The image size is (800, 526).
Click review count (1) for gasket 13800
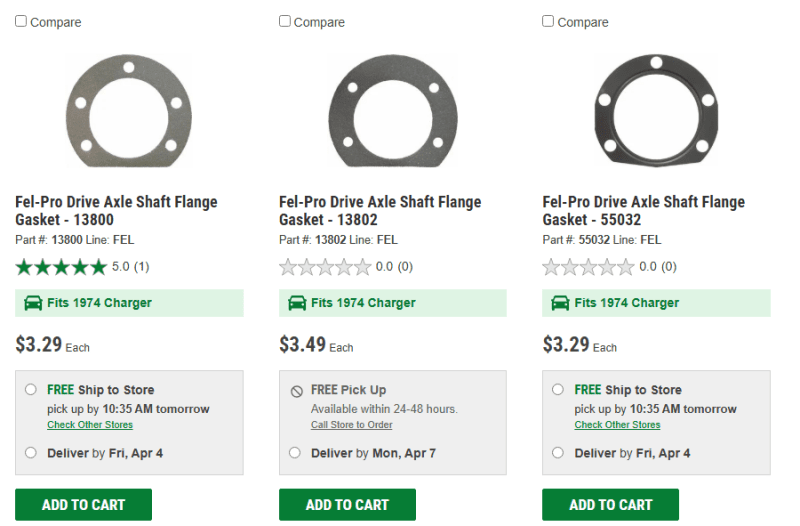(x=141, y=267)
